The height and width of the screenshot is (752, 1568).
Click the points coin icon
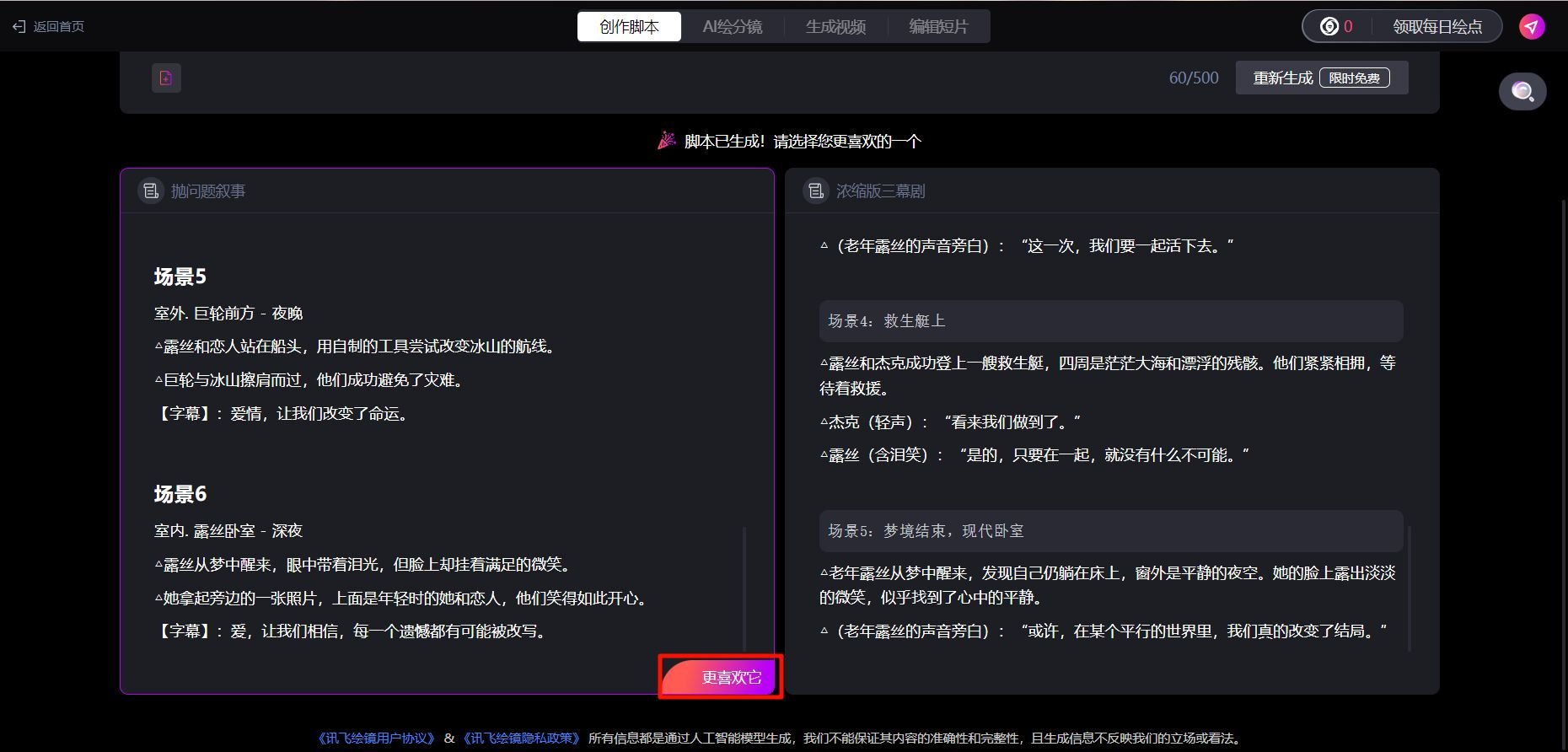(x=1329, y=27)
